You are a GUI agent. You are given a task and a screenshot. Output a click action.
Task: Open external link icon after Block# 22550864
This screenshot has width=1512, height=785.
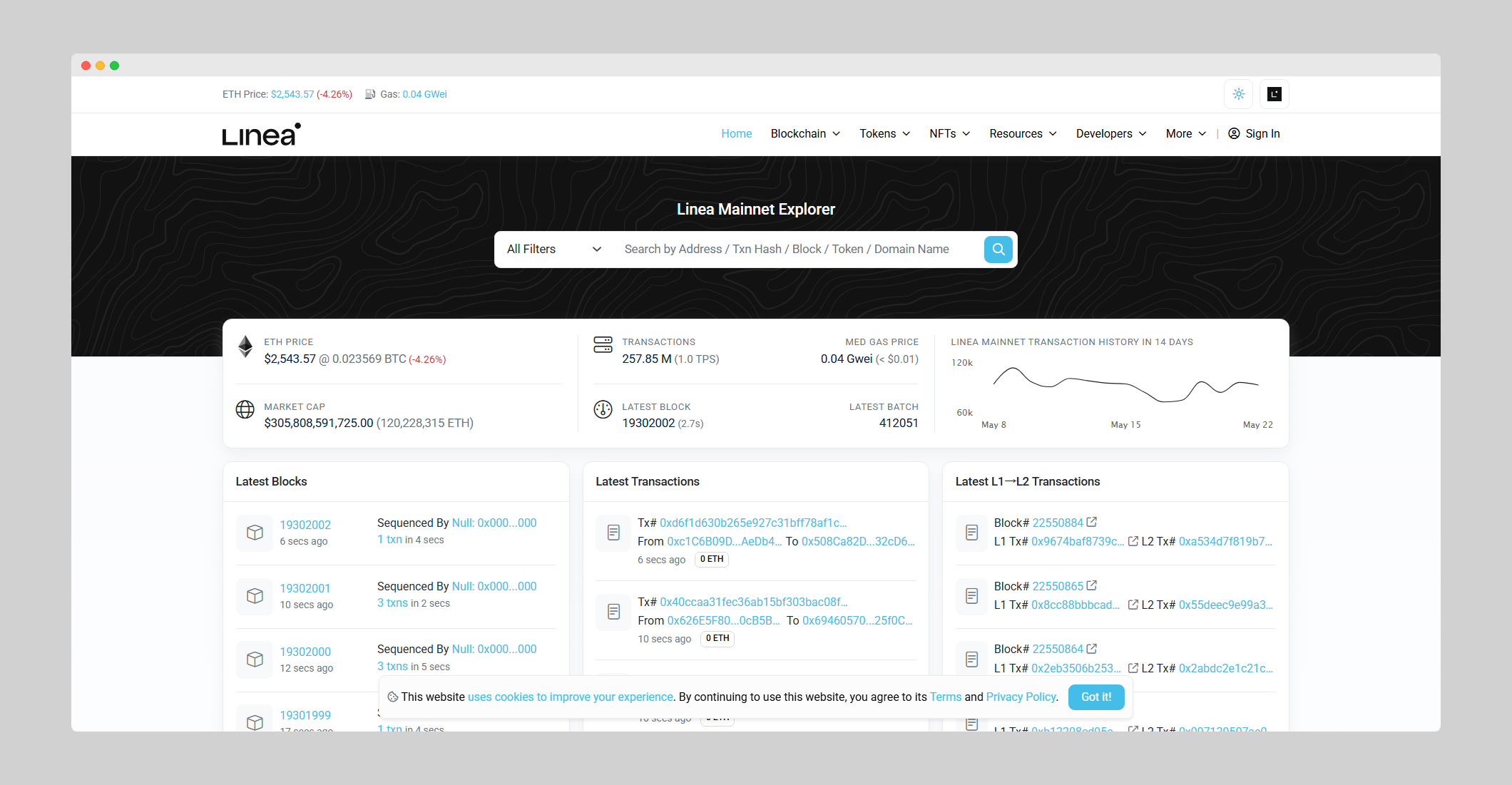(1092, 649)
